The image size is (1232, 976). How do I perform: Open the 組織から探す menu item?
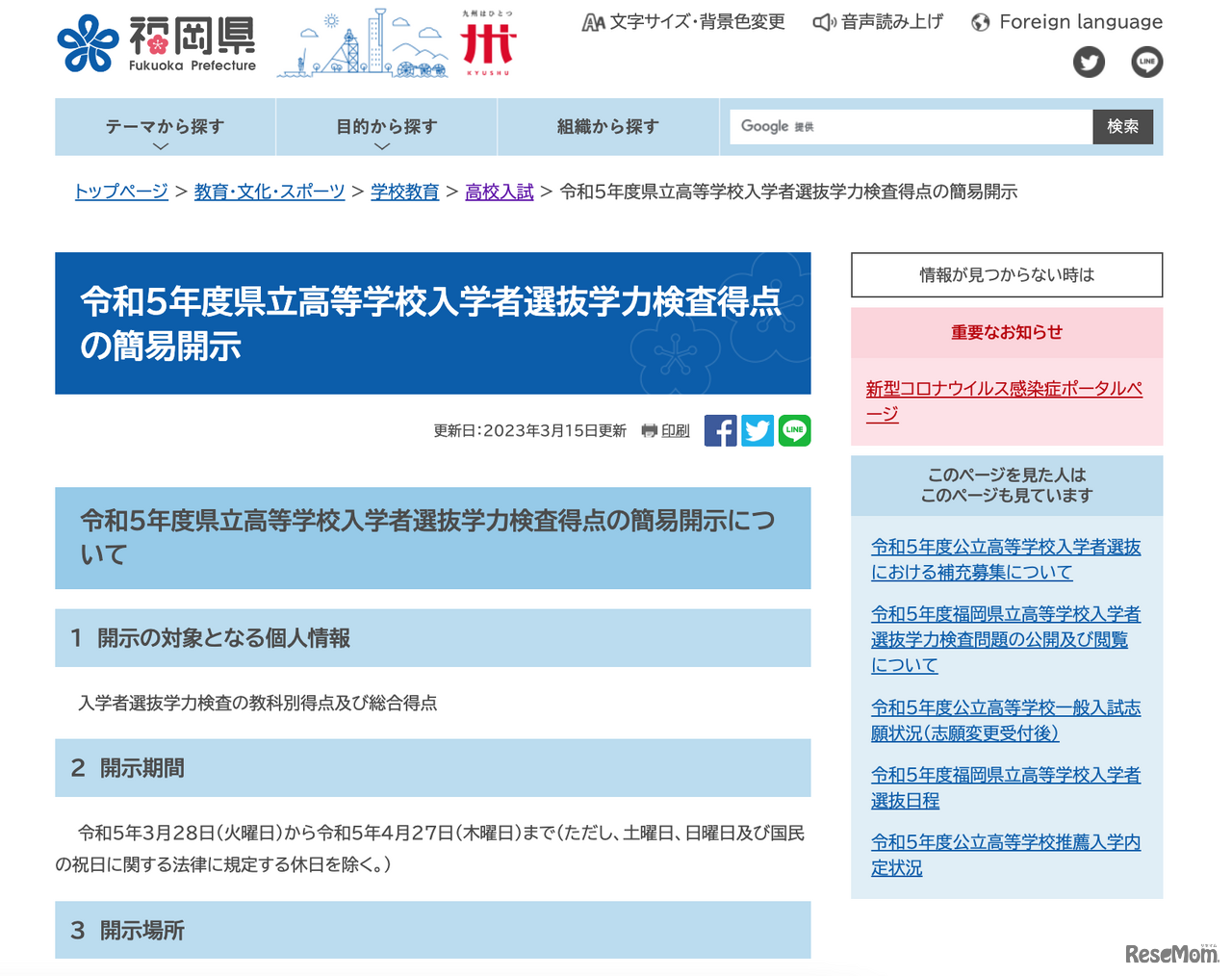tap(608, 127)
